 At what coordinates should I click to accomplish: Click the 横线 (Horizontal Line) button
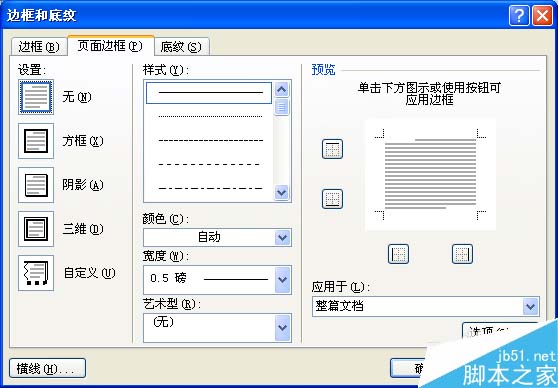[x=47, y=368]
